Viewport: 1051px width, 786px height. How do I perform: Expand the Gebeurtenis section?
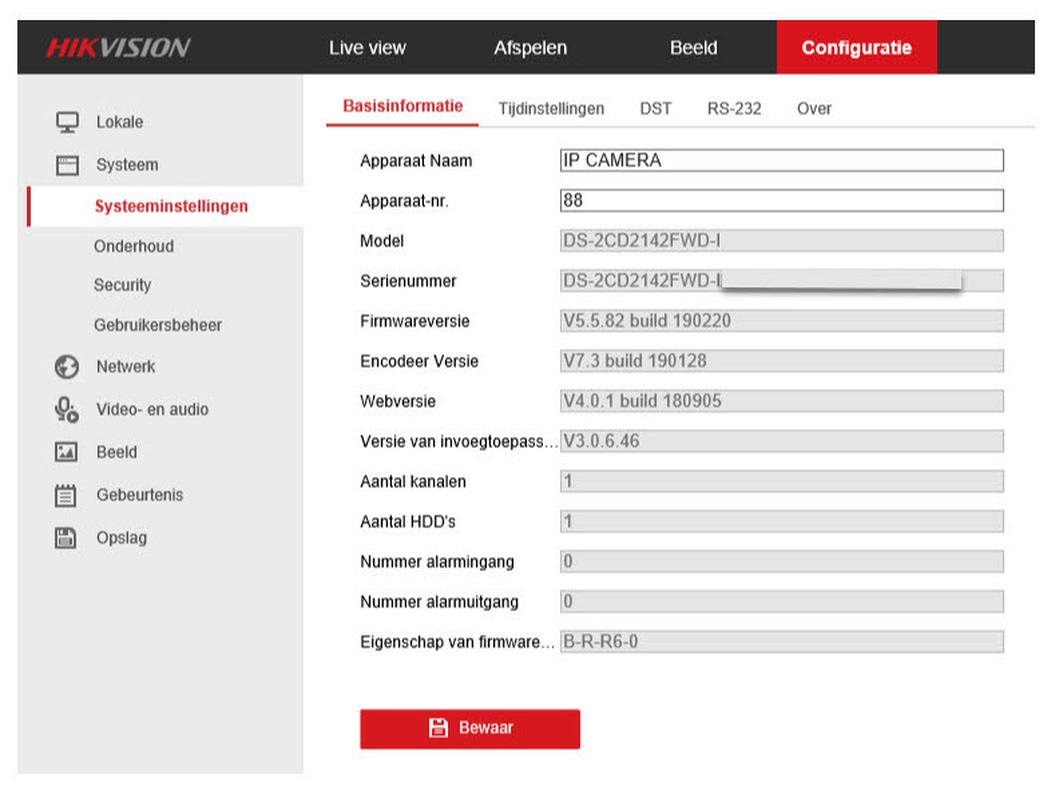coord(139,495)
